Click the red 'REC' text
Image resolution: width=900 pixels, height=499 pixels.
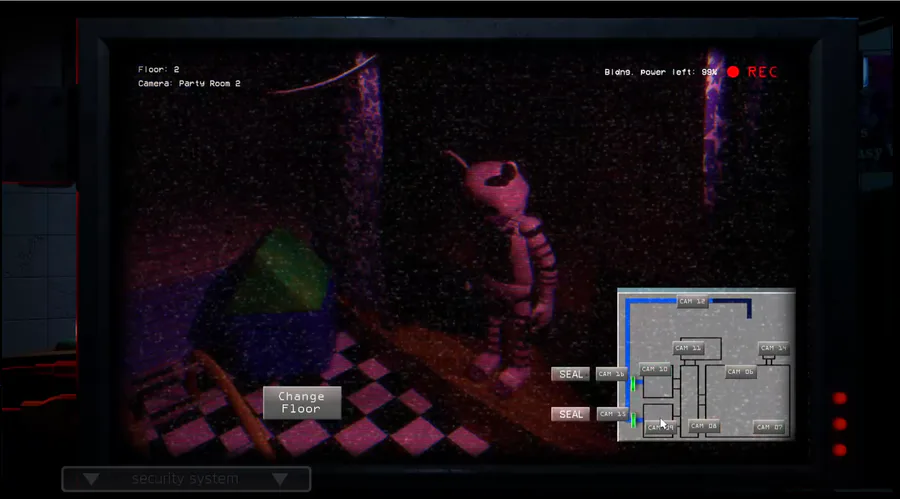762,72
